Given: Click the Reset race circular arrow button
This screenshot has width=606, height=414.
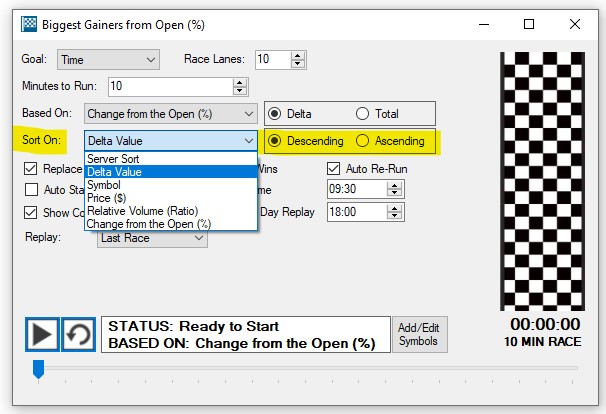Looking at the screenshot, I should 78,334.
